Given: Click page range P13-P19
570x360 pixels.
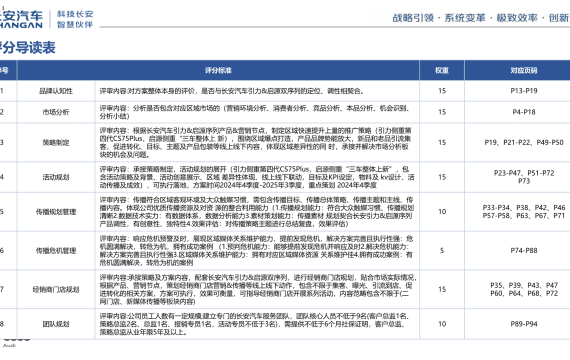Looking at the screenshot, I should pos(524,91).
